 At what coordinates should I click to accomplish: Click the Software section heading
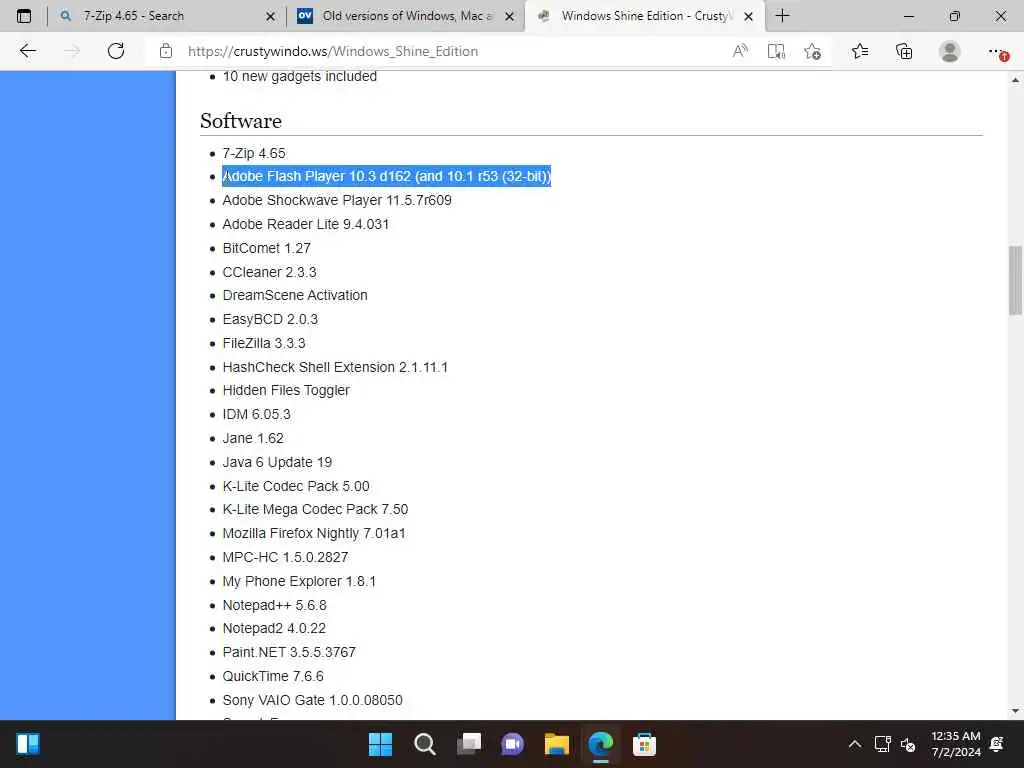(x=241, y=121)
